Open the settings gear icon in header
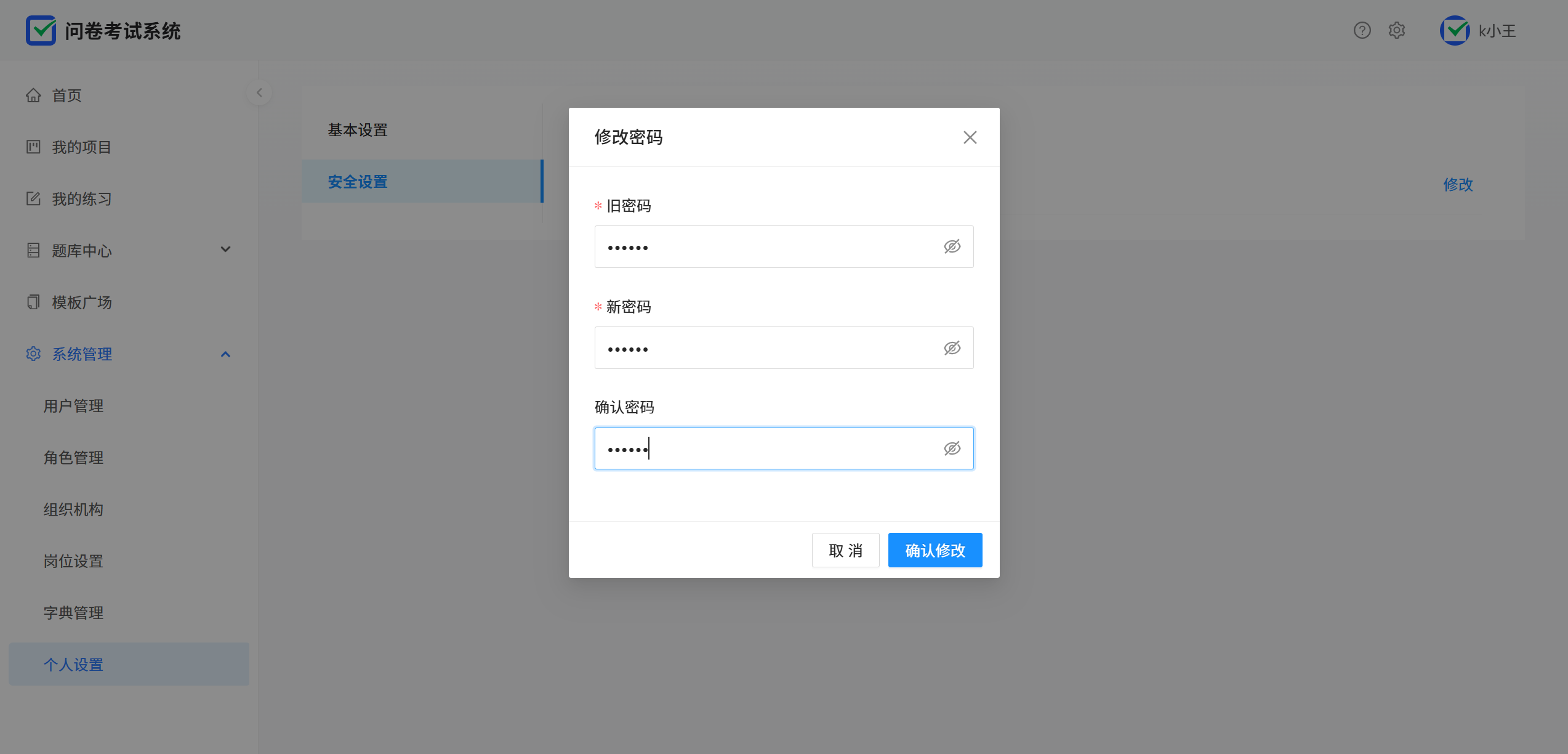The height and width of the screenshot is (754, 1568). click(x=1396, y=30)
